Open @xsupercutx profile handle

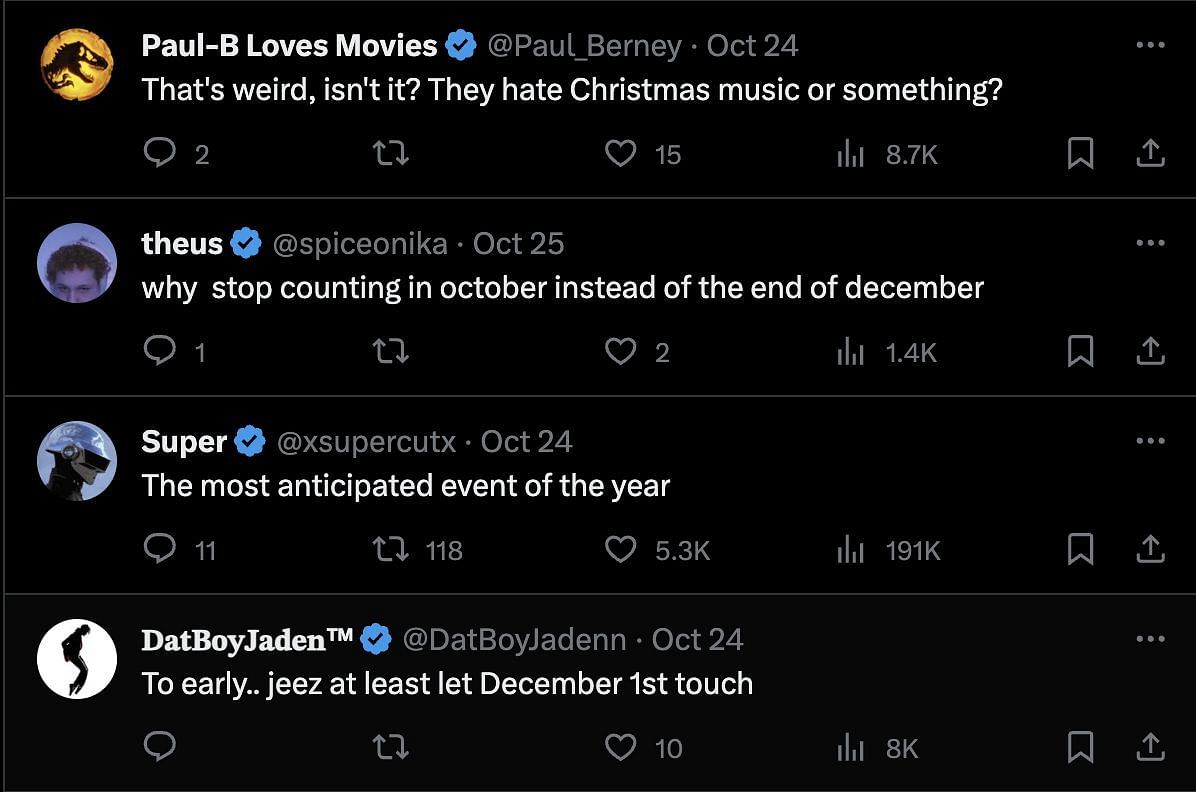coord(366,442)
